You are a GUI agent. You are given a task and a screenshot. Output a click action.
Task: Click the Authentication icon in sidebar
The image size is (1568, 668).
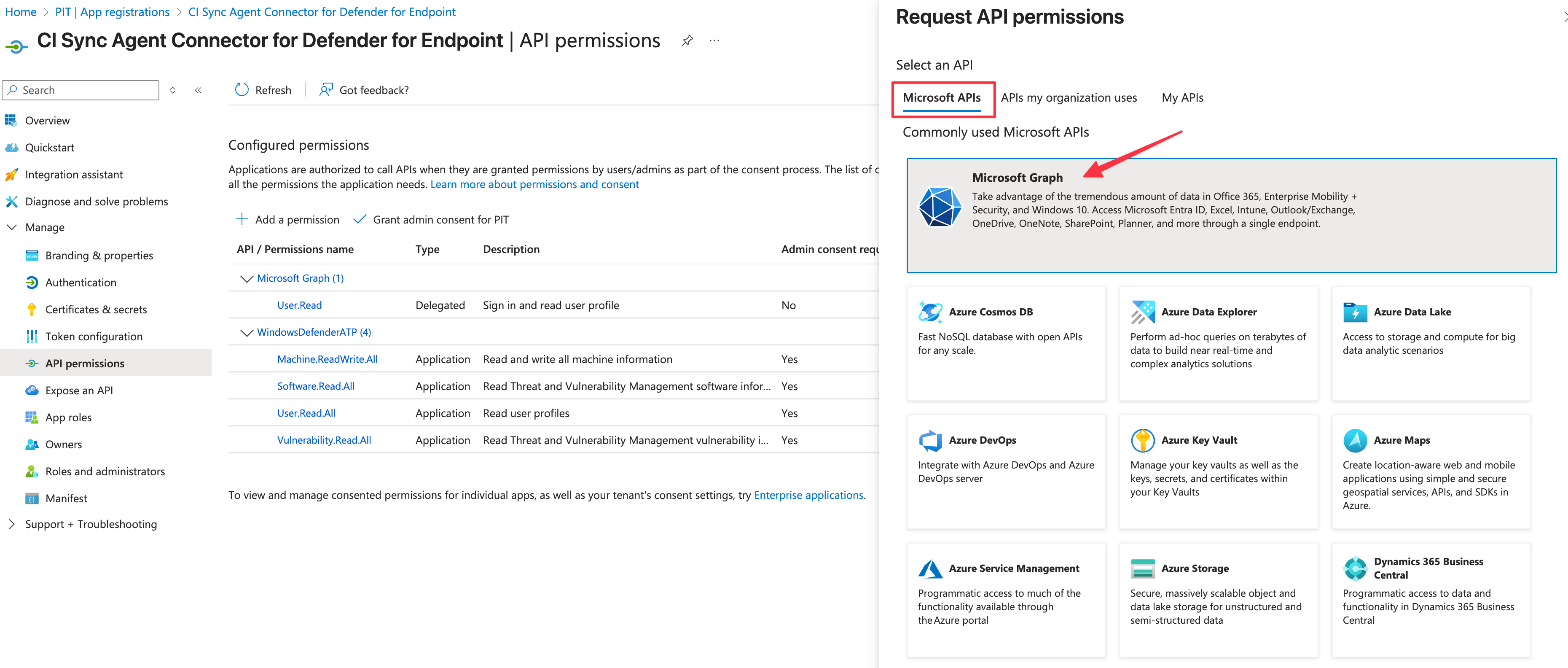32,283
